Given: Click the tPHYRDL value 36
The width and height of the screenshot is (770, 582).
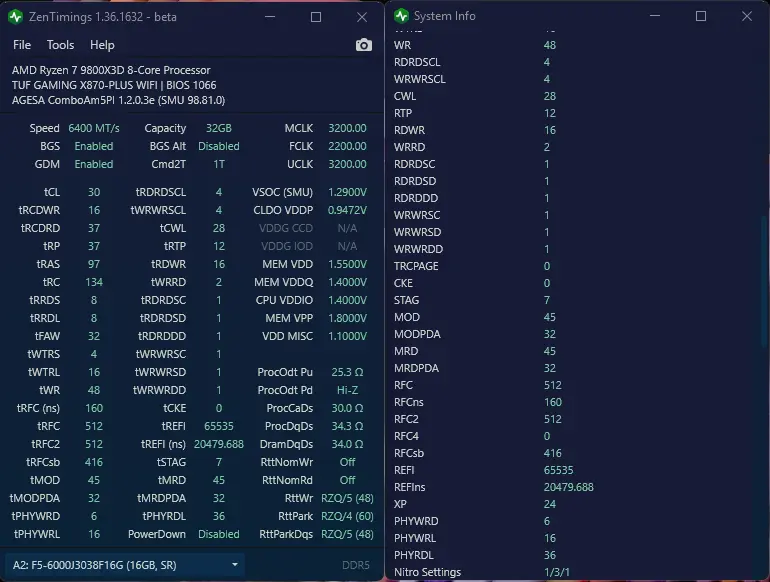Looking at the screenshot, I should tap(219, 516).
